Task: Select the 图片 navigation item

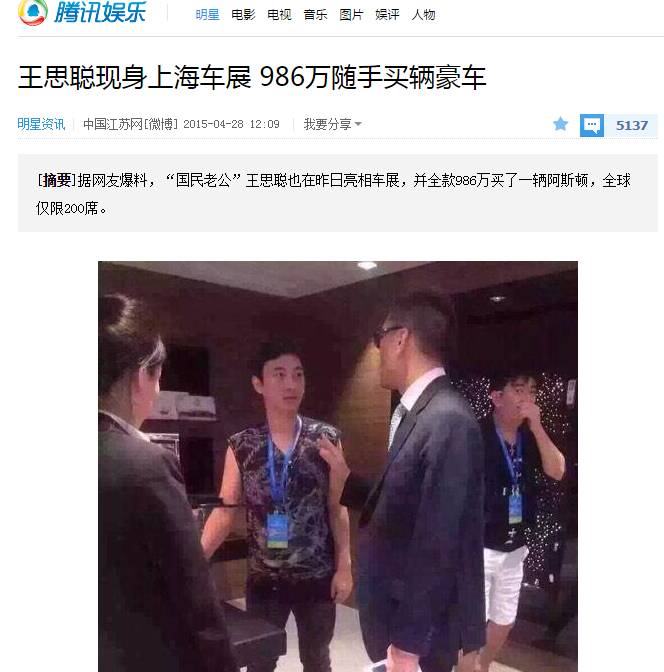Action: (351, 15)
